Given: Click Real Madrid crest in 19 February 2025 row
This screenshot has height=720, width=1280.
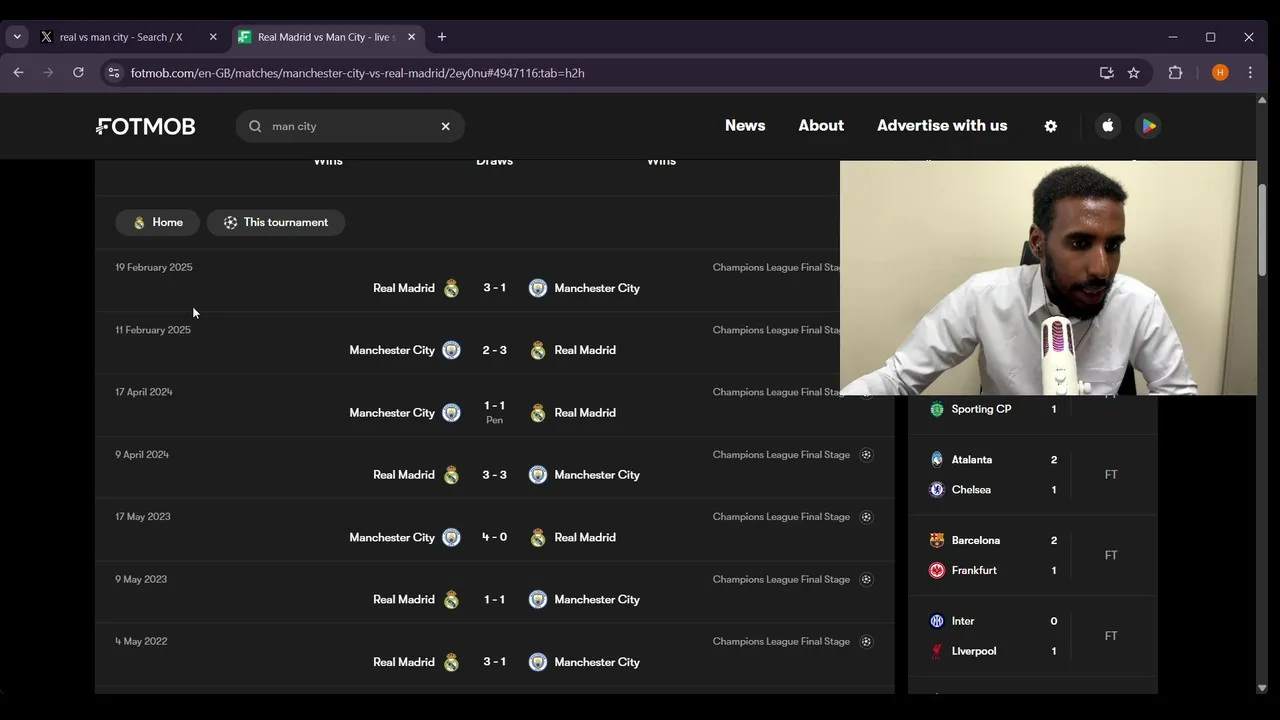Looking at the screenshot, I should point(451,288).
